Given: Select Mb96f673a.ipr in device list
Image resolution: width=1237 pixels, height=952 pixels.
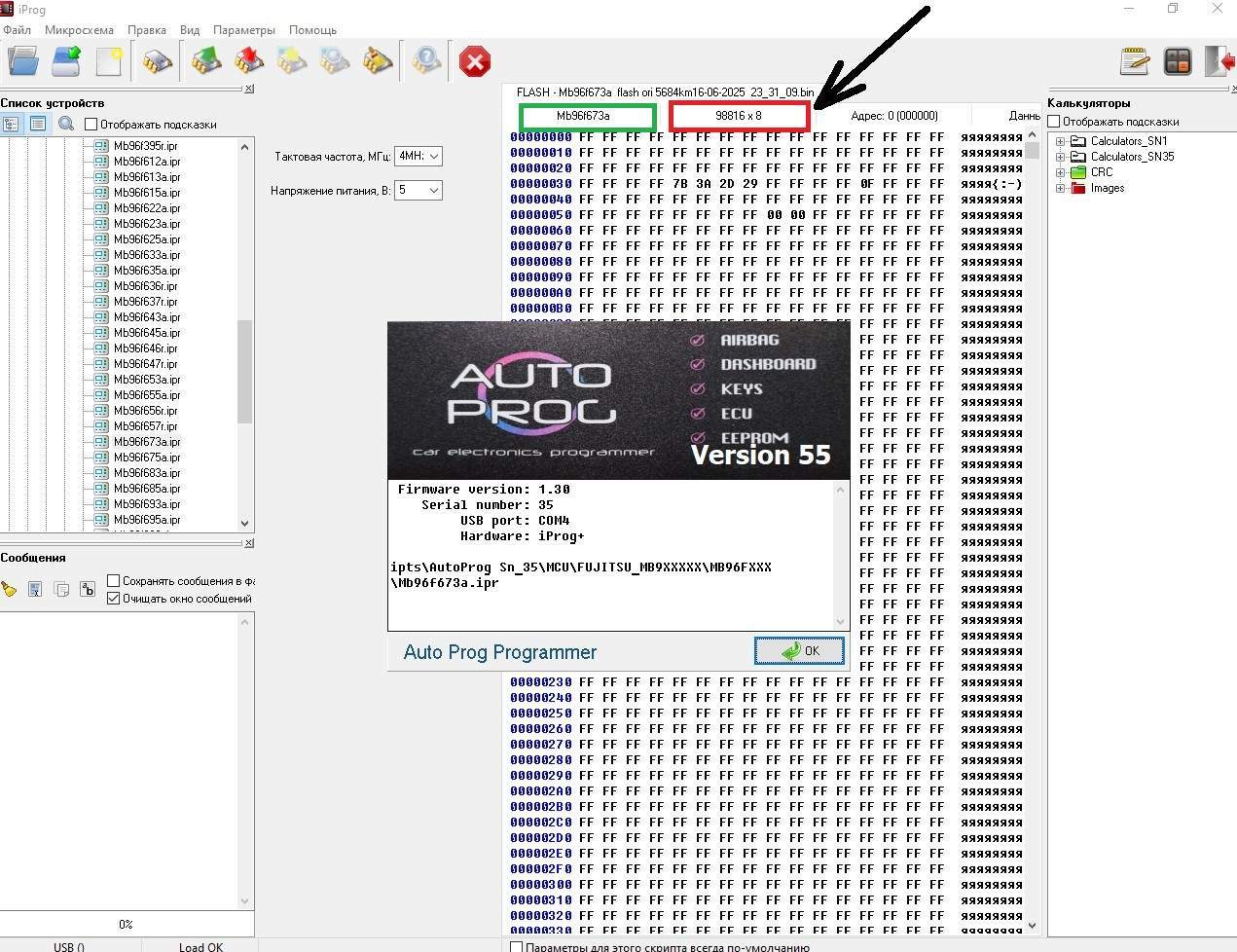Looking at the screenshot, I should pyautogui.click(x=147, y=442).
